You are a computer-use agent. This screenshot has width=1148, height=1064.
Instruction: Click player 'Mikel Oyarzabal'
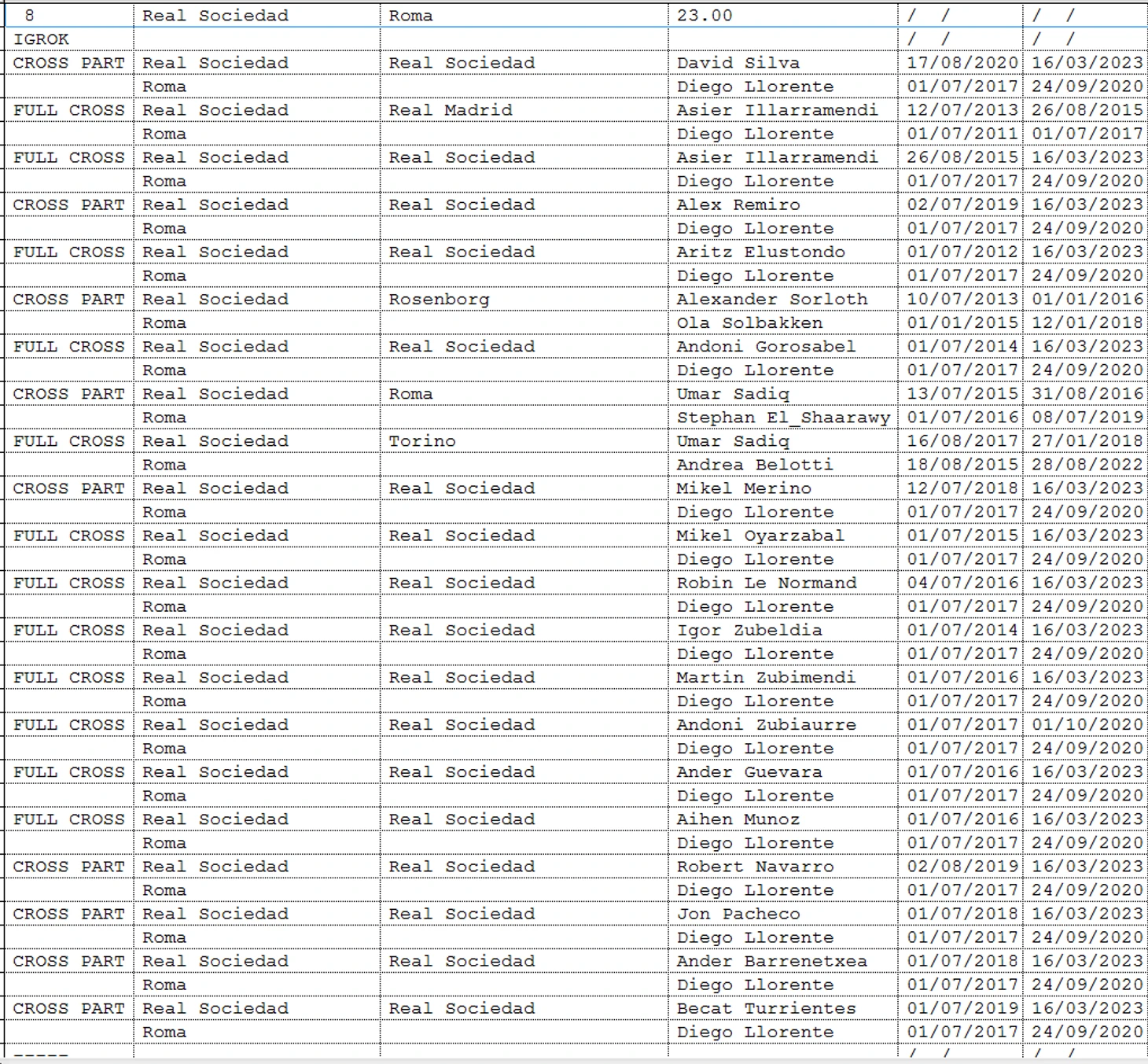pyautogui.click(x=760, y=535)
